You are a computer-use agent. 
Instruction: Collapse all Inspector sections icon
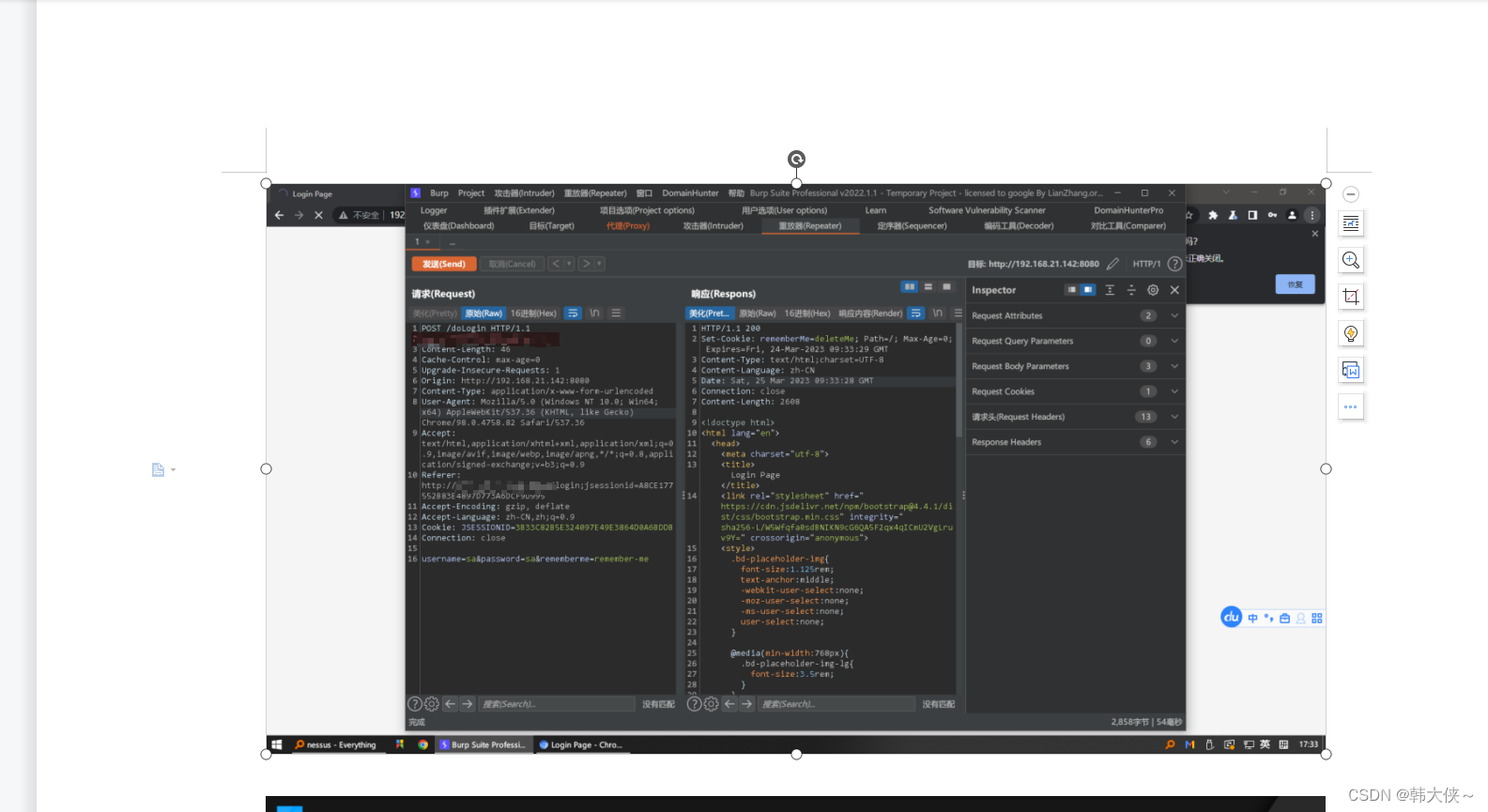pos(1131,290)
